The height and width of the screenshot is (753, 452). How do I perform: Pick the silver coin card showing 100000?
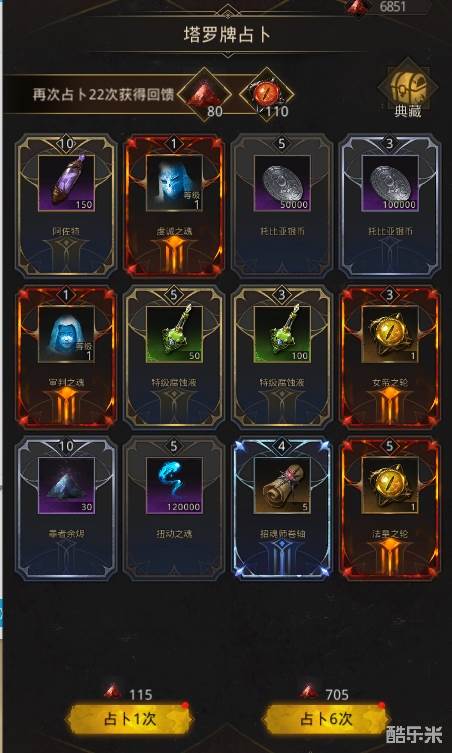(390, 206)
